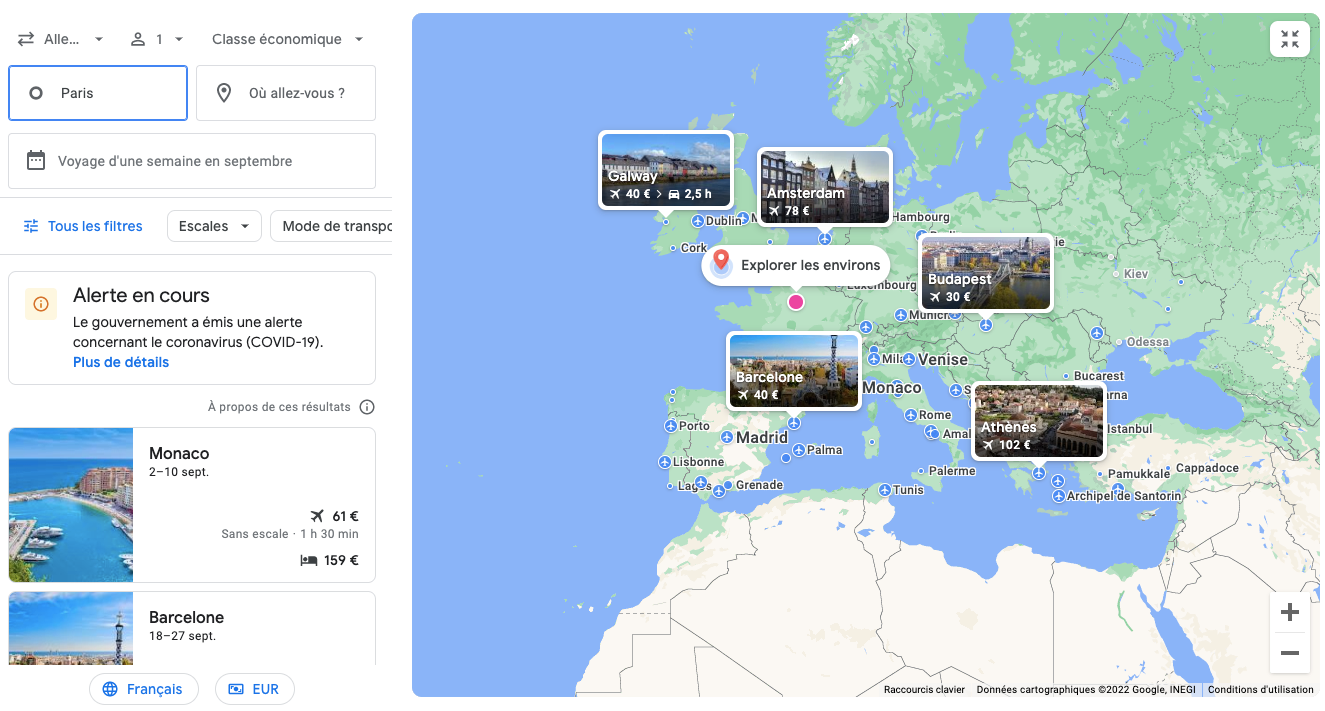Click the calendar icon in the date field
The width and height of the screenshot is (1325, 711).
[x=36, y=161]
